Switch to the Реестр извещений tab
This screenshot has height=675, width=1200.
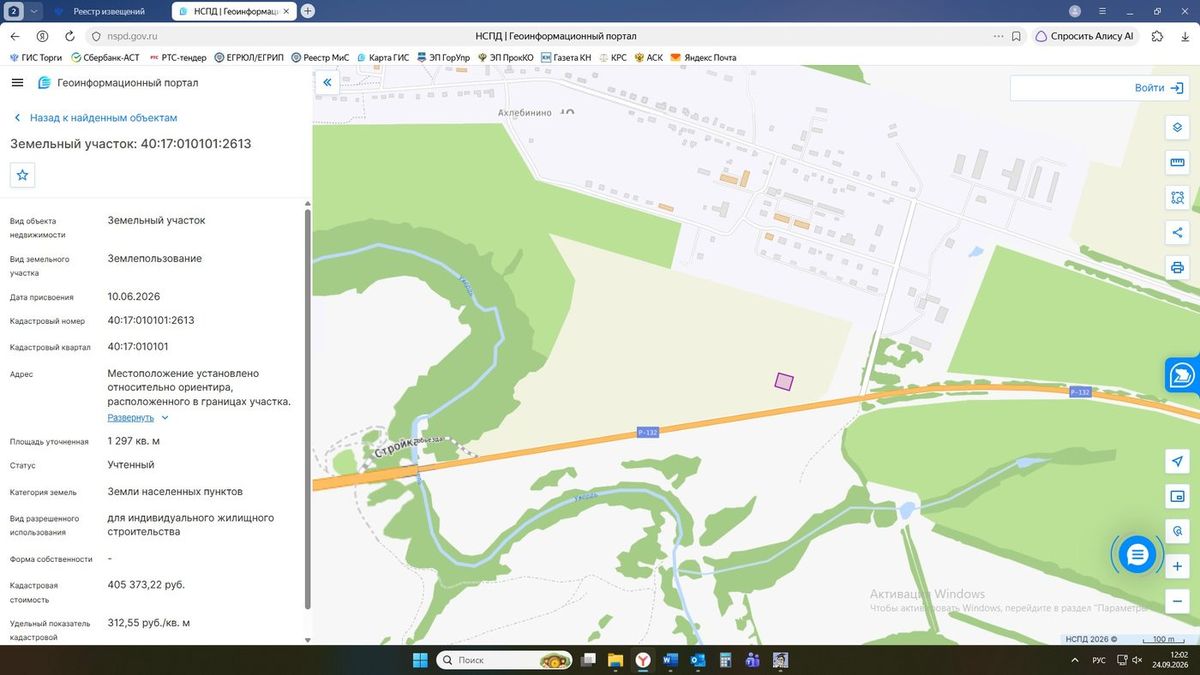pyautogui.click(x=108, y=11)
